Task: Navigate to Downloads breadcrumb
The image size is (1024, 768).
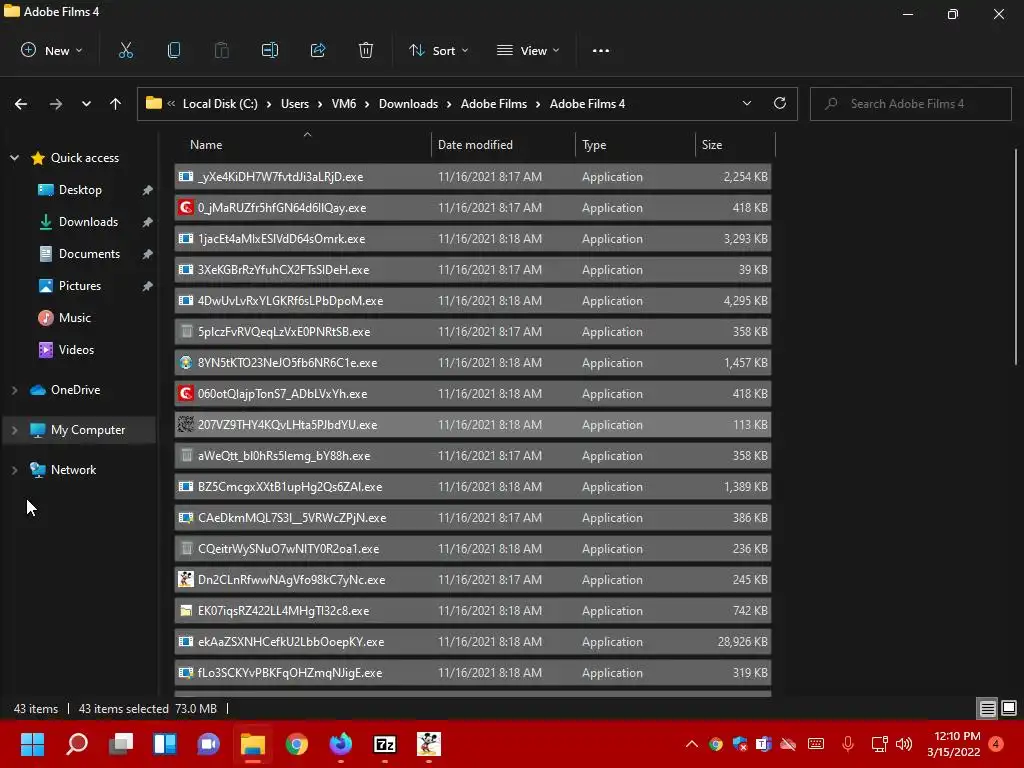Action: coord(408,104)
